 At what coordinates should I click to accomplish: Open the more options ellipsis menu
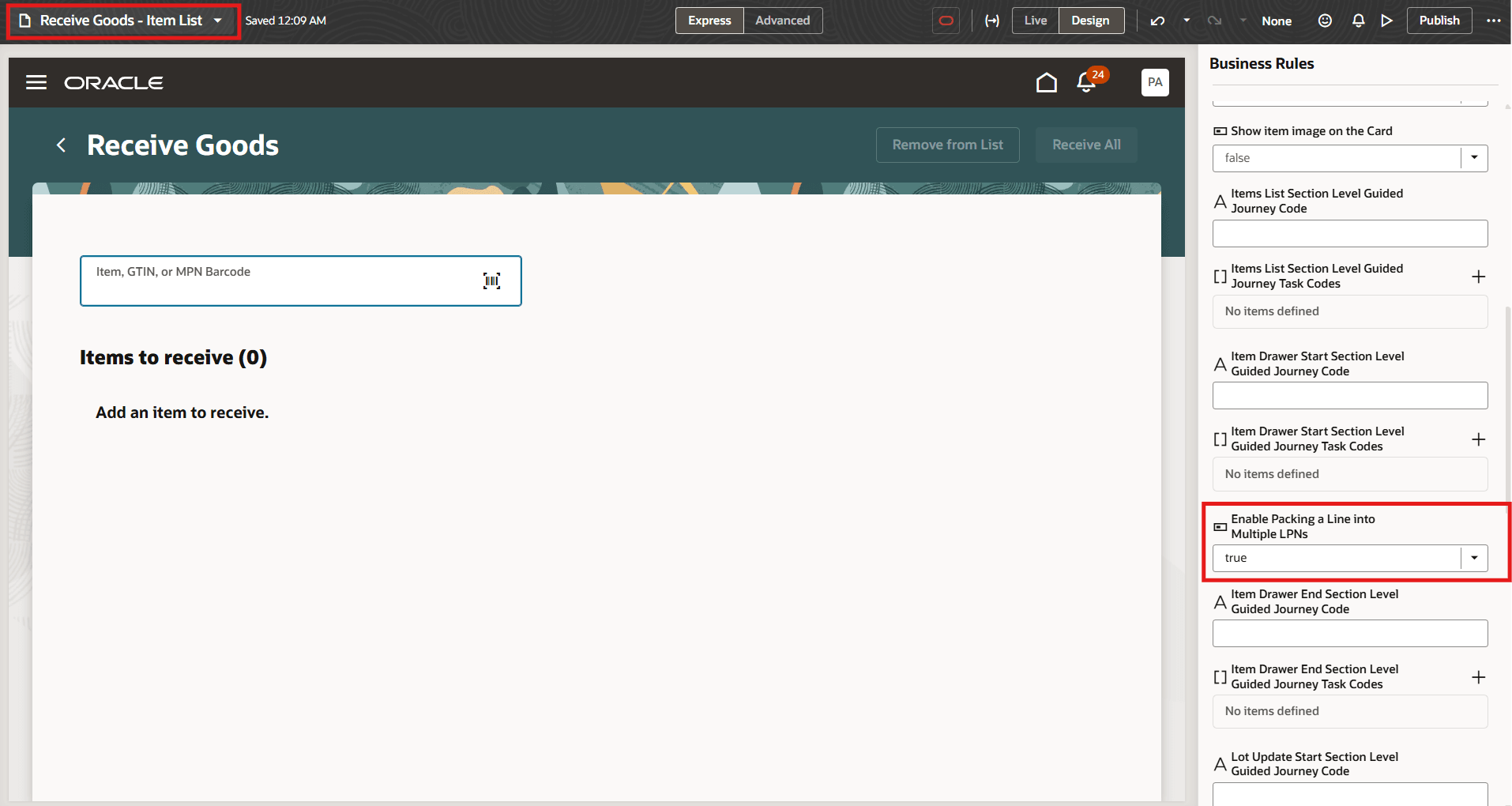(1493, 21)
